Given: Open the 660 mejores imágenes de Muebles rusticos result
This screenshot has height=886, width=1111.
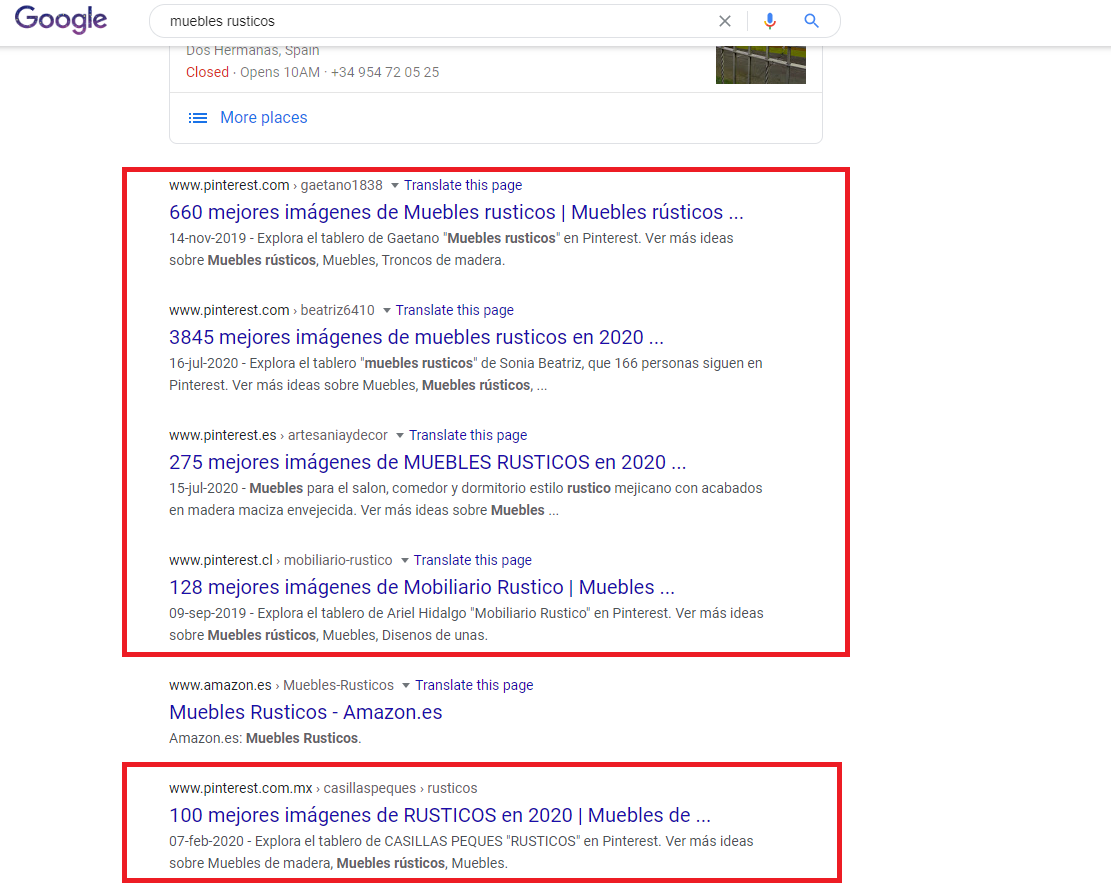Looking at the screenshot, I should click(x=456, y=212).
